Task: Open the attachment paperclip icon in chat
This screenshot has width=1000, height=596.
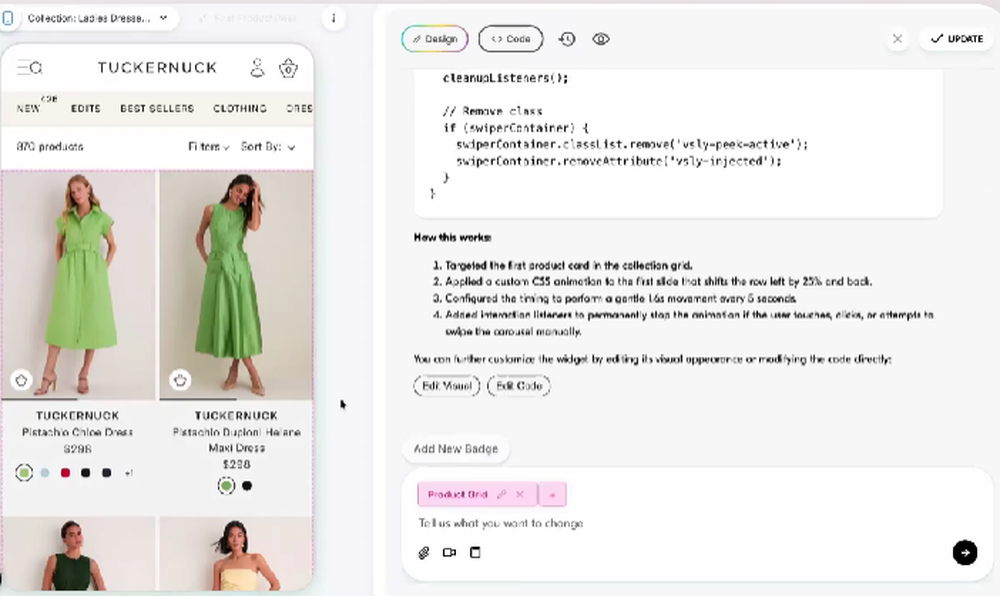Action: [423, 552]
